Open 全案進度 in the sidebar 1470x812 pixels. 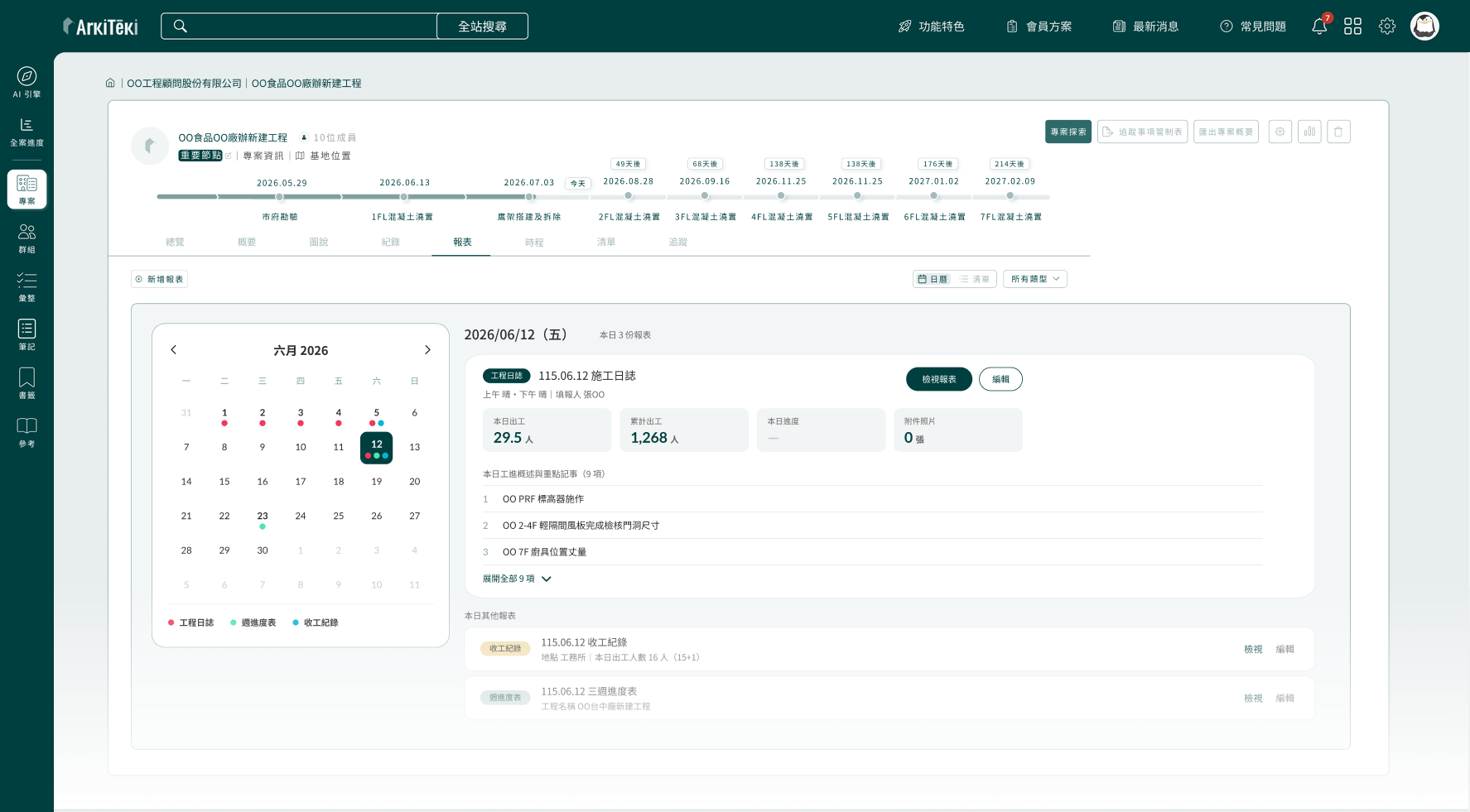[27, 132]
